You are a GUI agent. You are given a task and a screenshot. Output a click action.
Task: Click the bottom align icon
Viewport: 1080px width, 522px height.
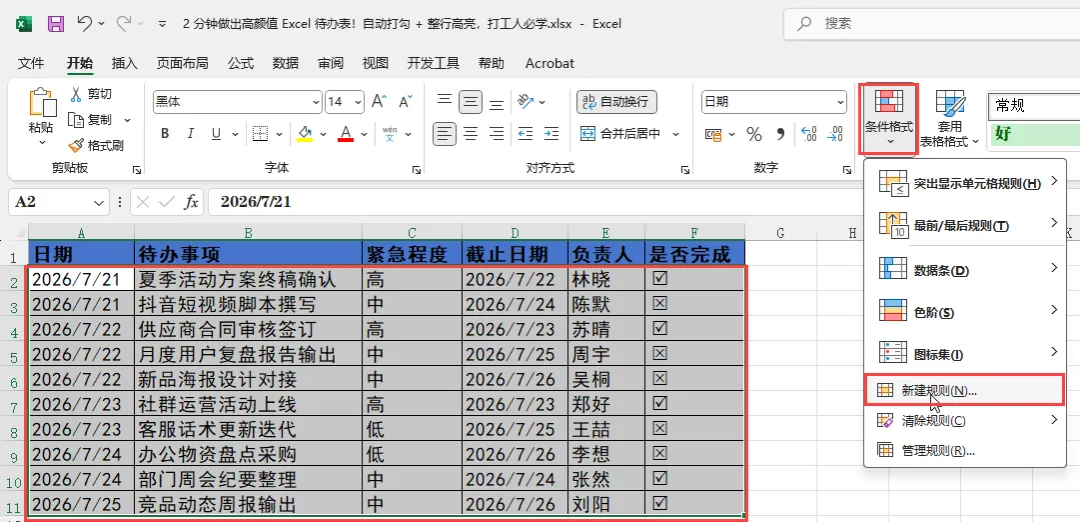[496, 103]
